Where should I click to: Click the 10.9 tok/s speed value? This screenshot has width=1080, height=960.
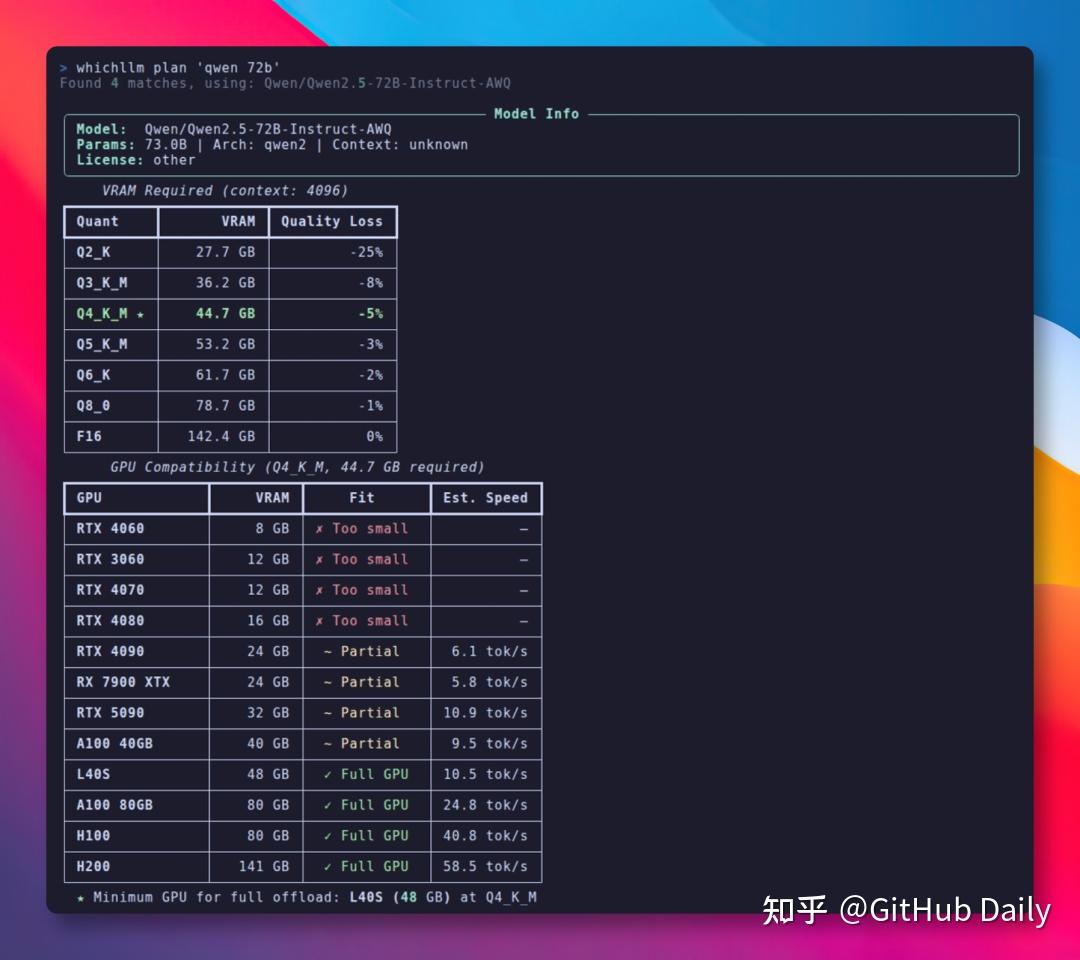point(486,713)
